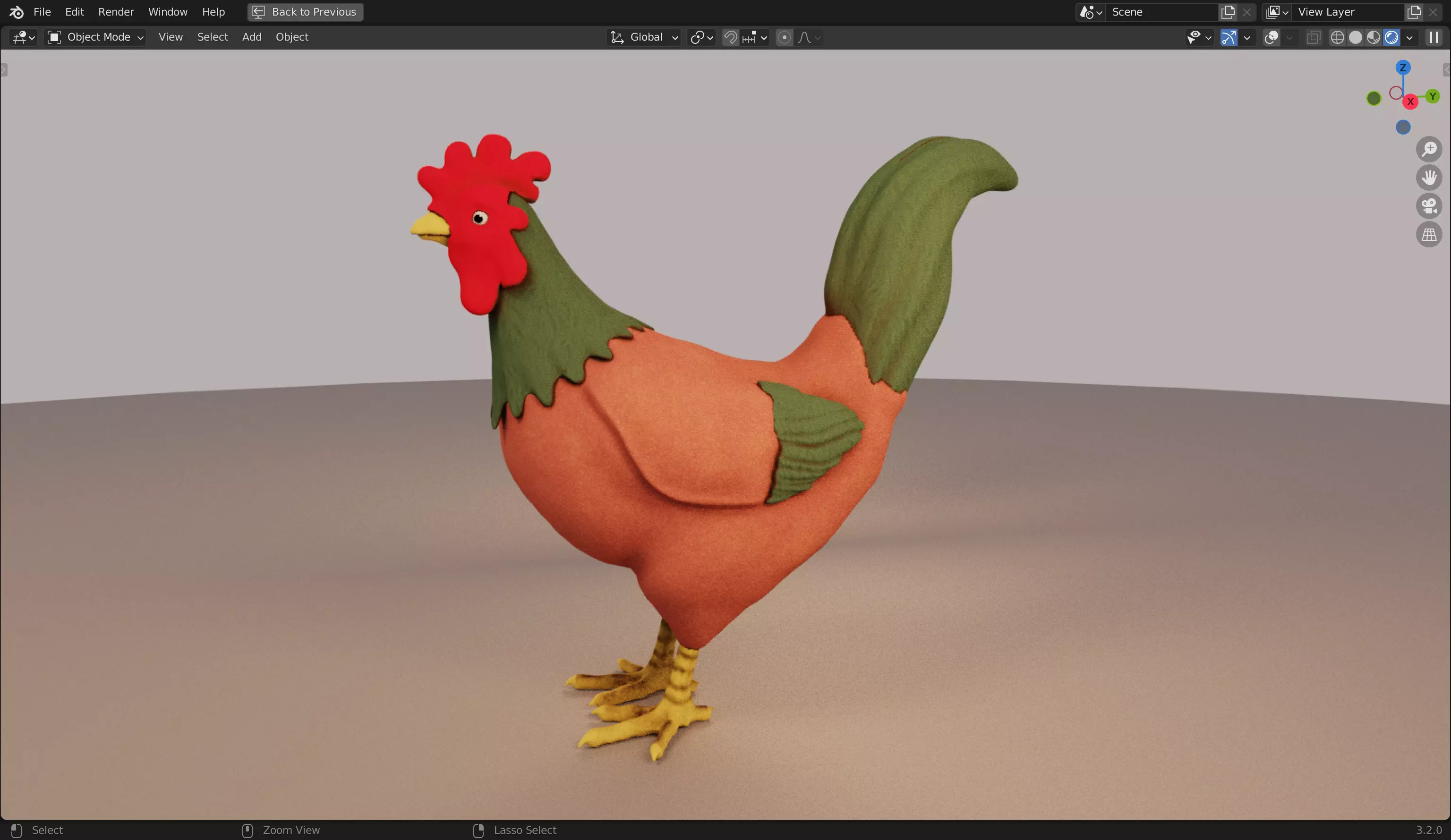The width and height of the screenshot is (1451, 840).
Task: Click the Z axis in navigation gizmo
Action: coord(1403,68)
